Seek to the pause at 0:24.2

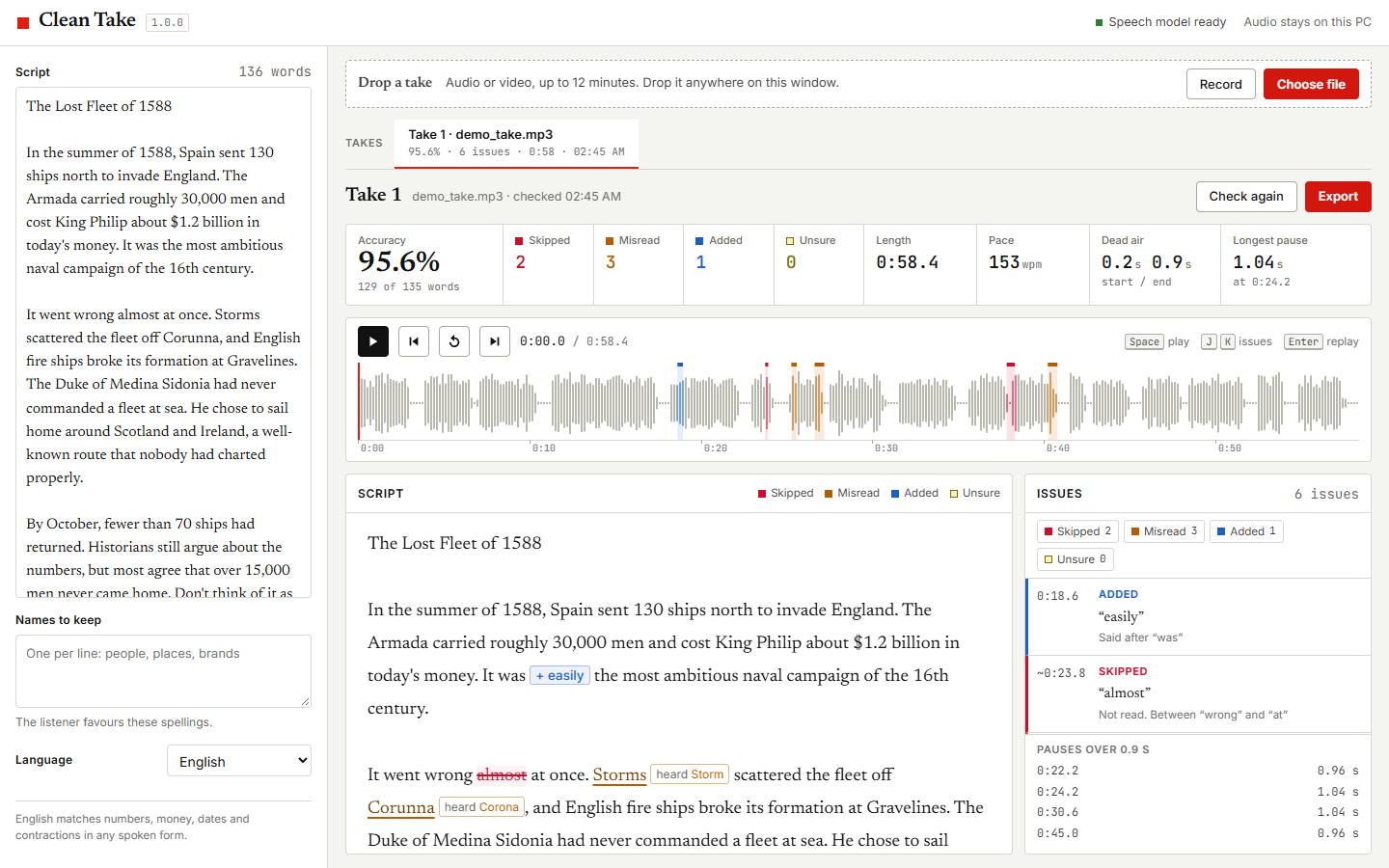coord(1198,792)
